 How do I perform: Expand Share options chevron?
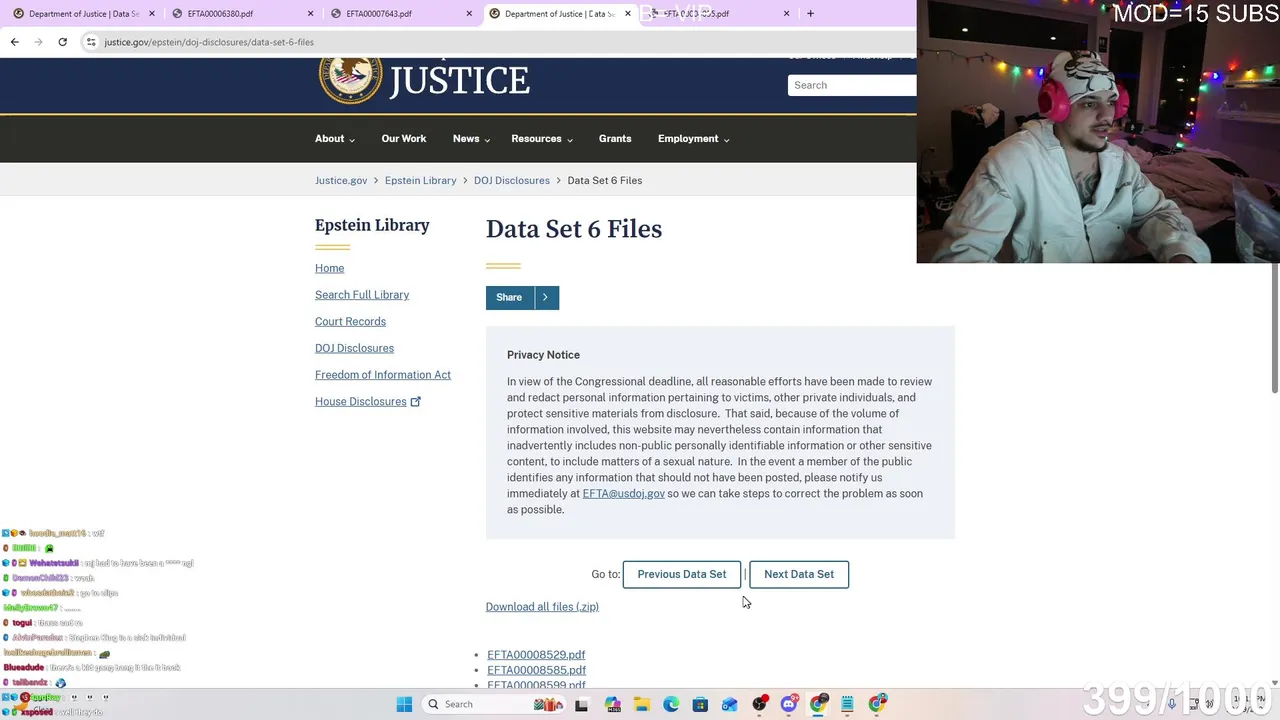[x=545, y=297]
